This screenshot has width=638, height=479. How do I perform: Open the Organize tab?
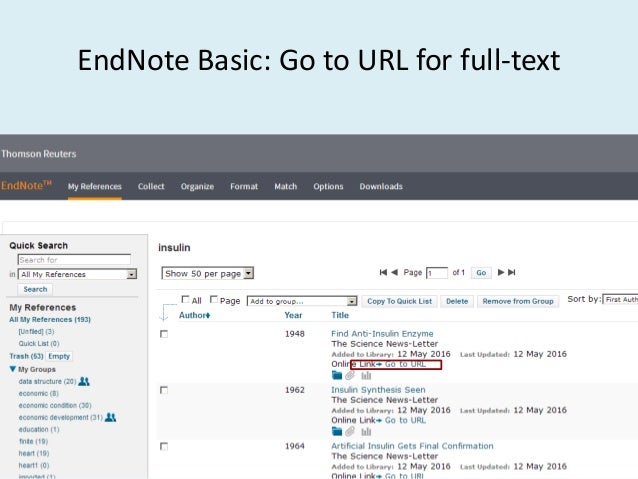click(197, 186)
